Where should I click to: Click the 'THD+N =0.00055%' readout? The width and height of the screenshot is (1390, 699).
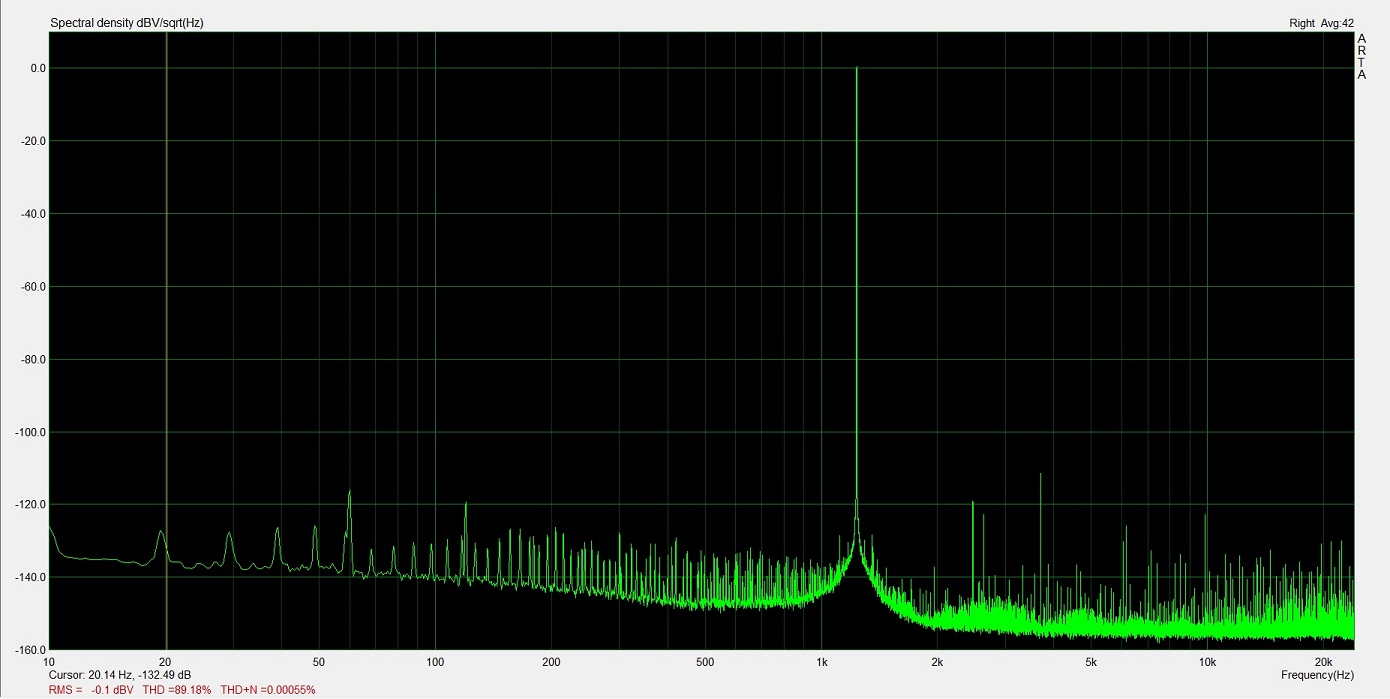tap(268, 690)
